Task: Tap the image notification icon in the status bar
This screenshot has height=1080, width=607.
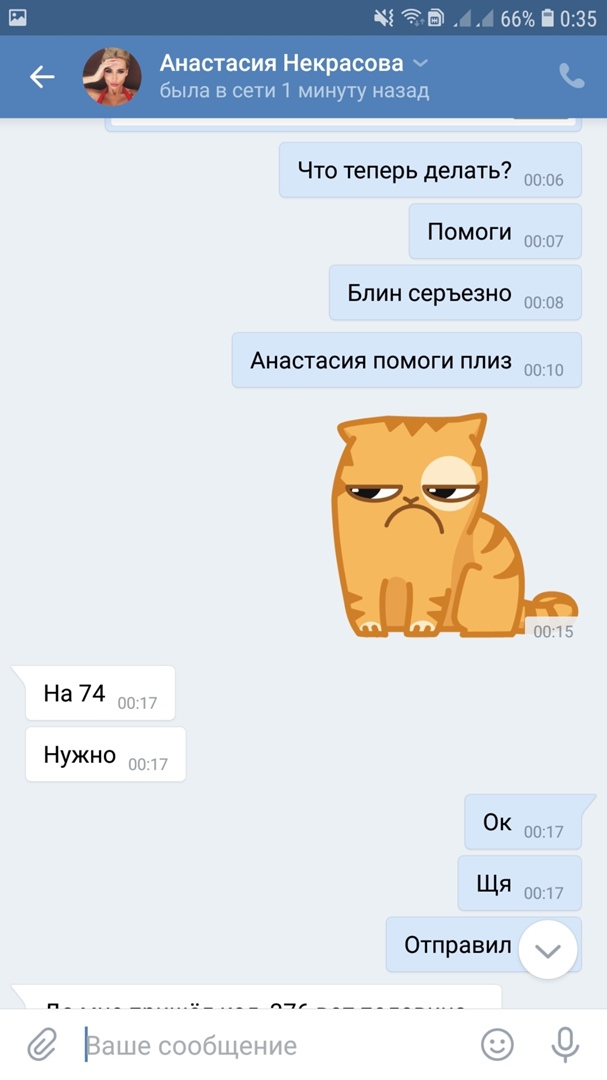Action: (x=18, y=18)
